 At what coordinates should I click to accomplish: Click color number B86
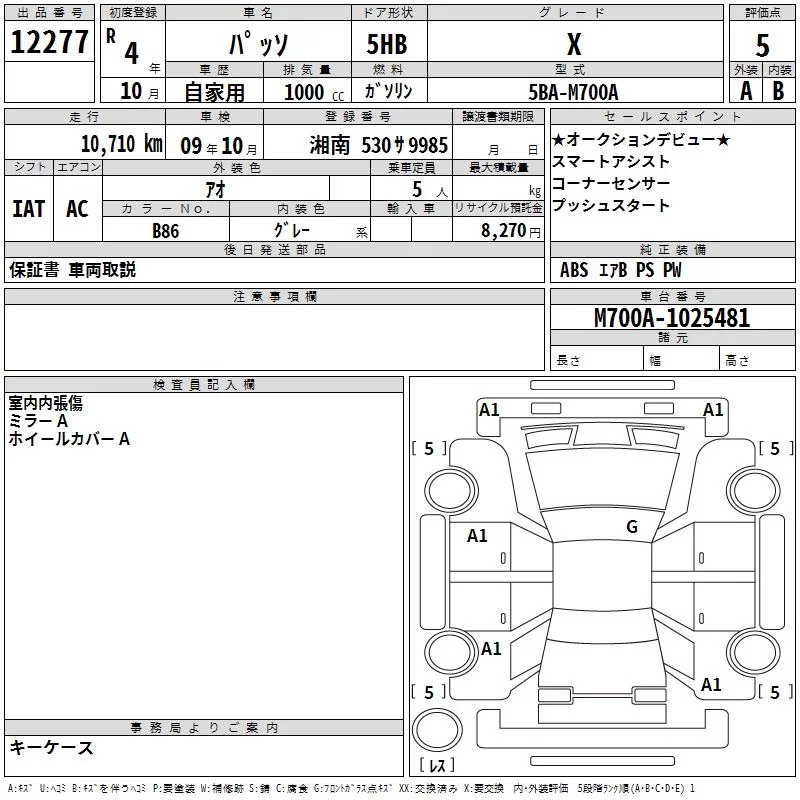tap(166, 231)
